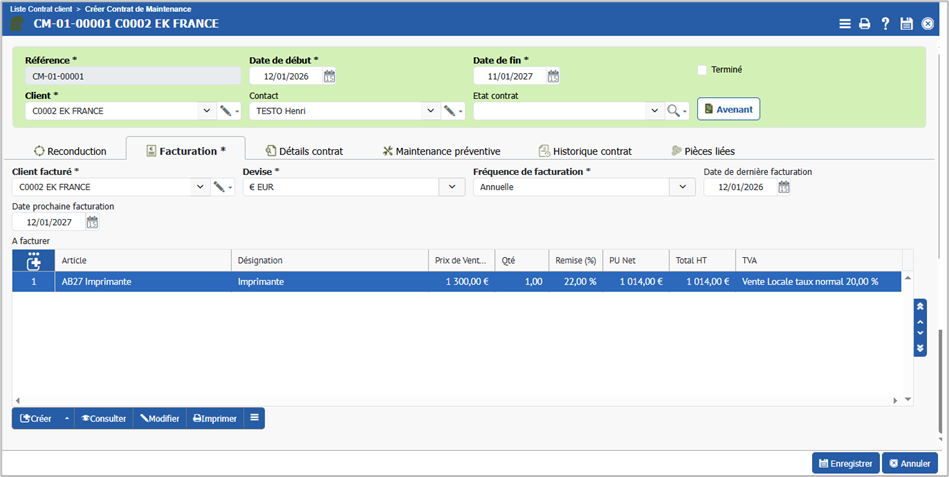
Task: Toggle the Terminé checkbox
Action: tap(702, 70)
